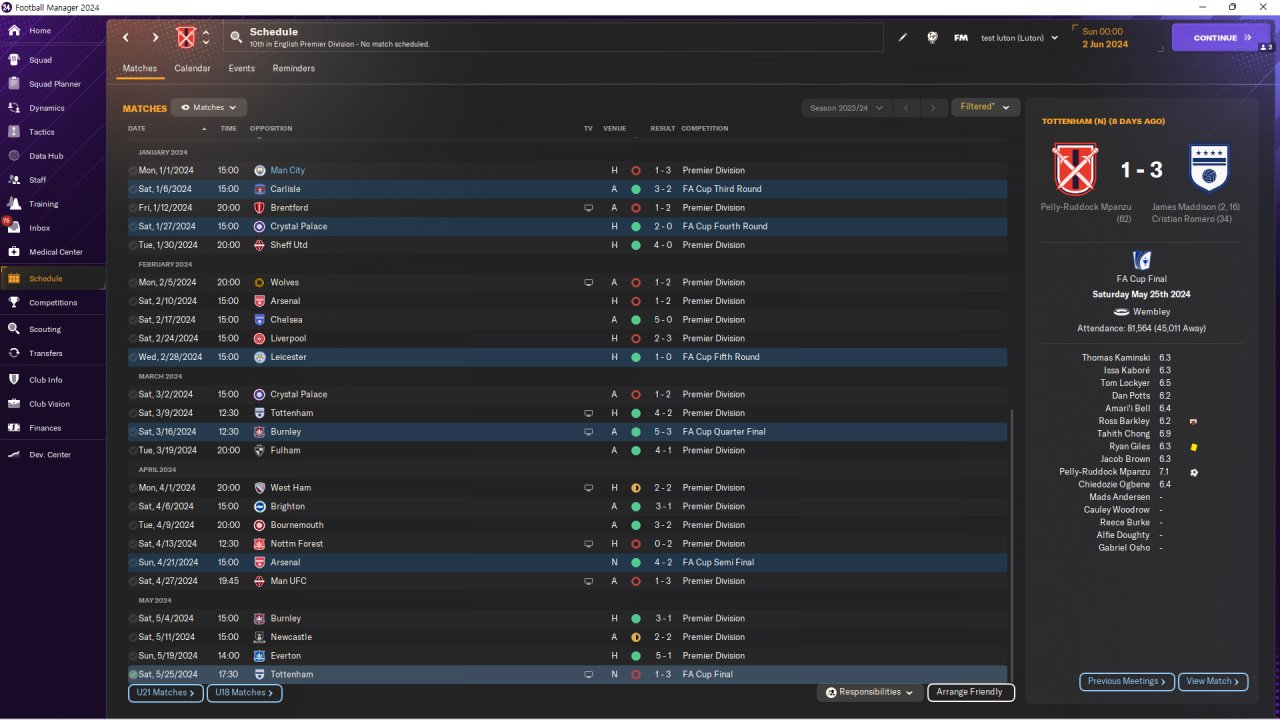Viewport: 1280px width, 720px height.
Task: Toggle the selector on the West Ham row
Action: click(x=133, y=488)
